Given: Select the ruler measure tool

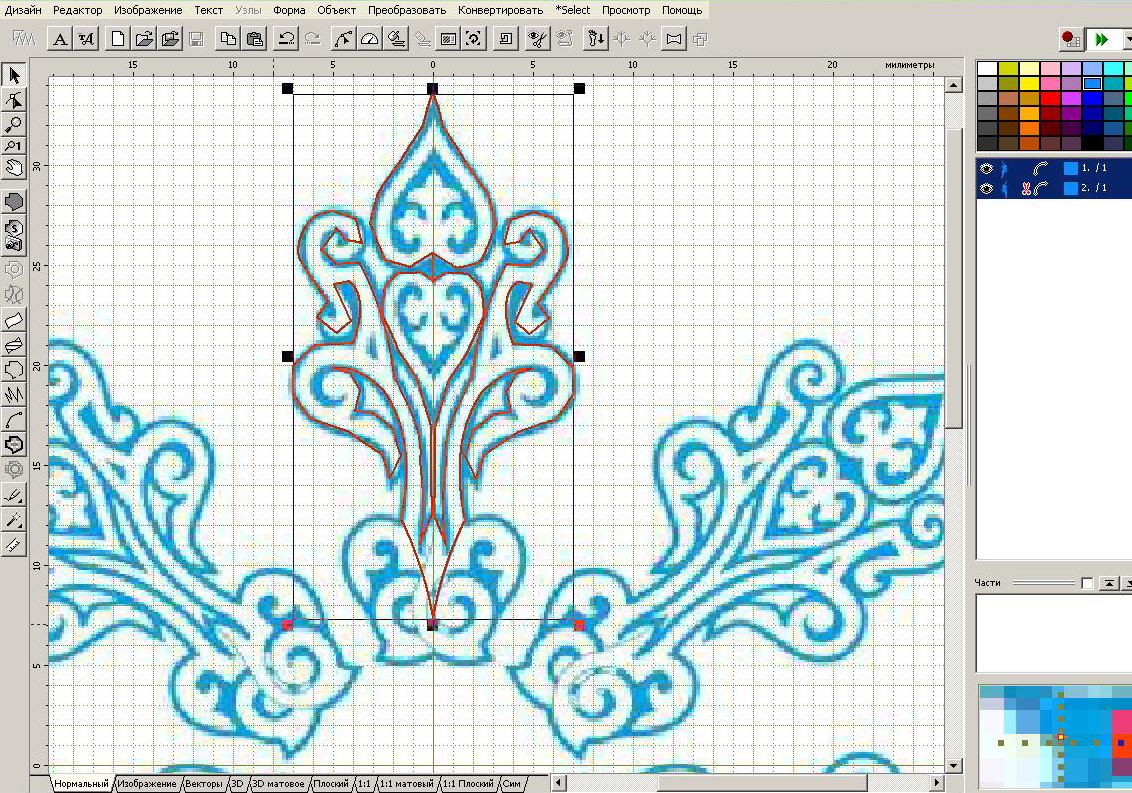Looking at the screenshot, I should click(14, 545).
